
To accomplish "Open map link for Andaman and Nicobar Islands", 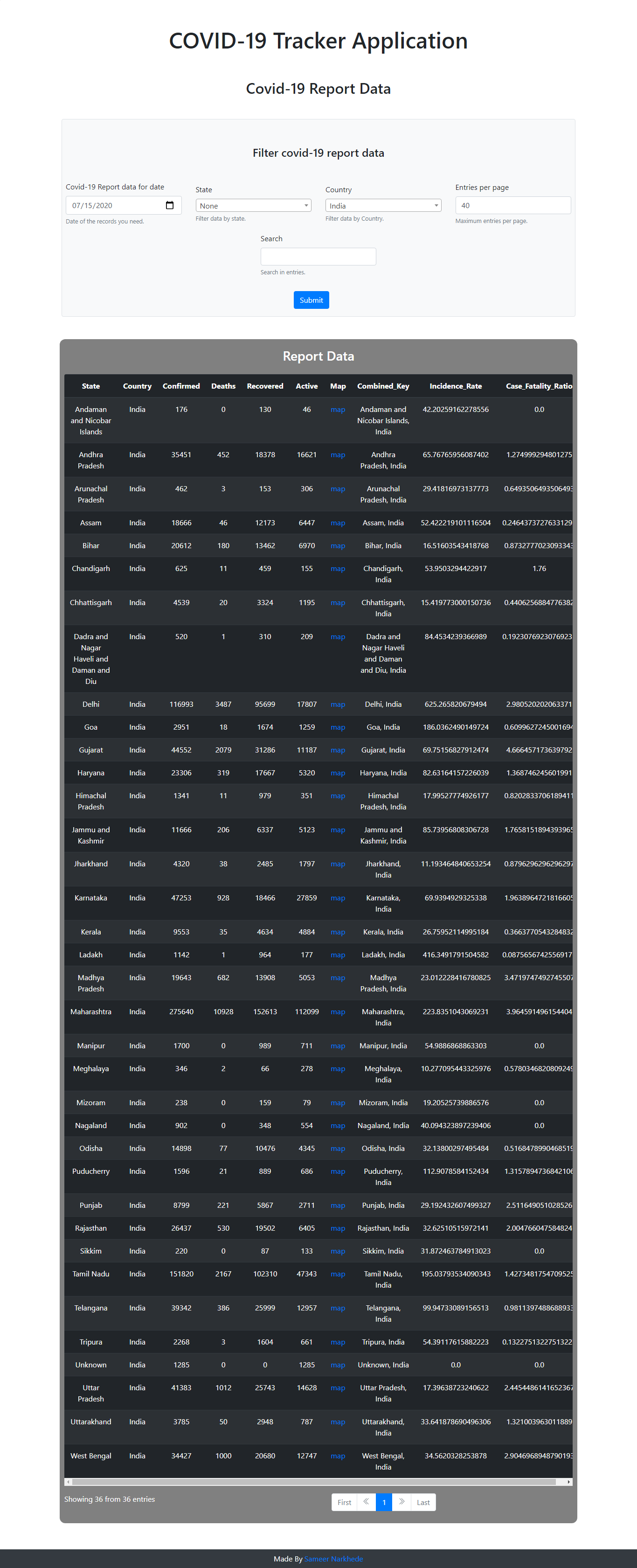I will 338,410.
